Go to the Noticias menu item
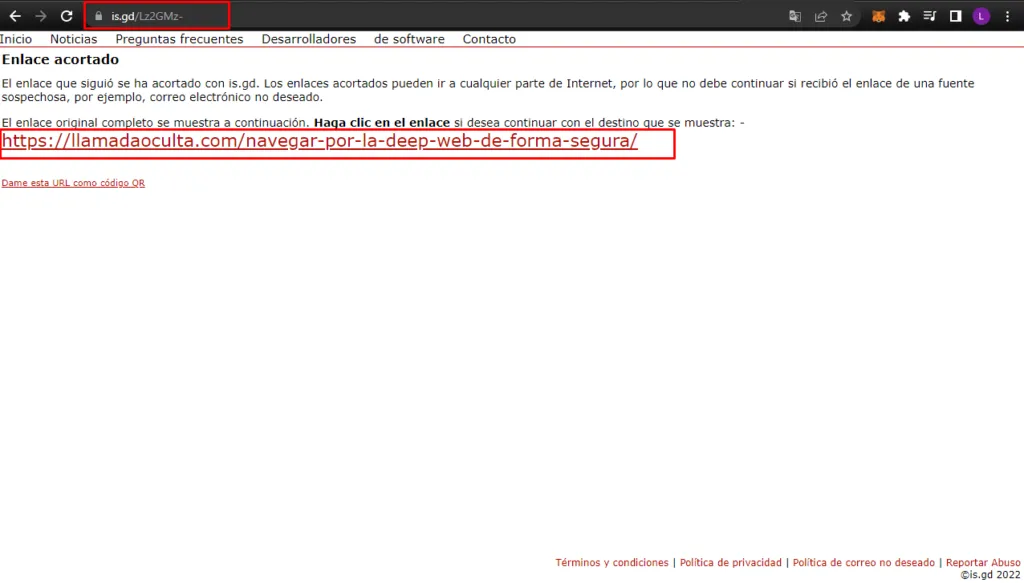The image size is (1024, 583). [x=74, y=39]
